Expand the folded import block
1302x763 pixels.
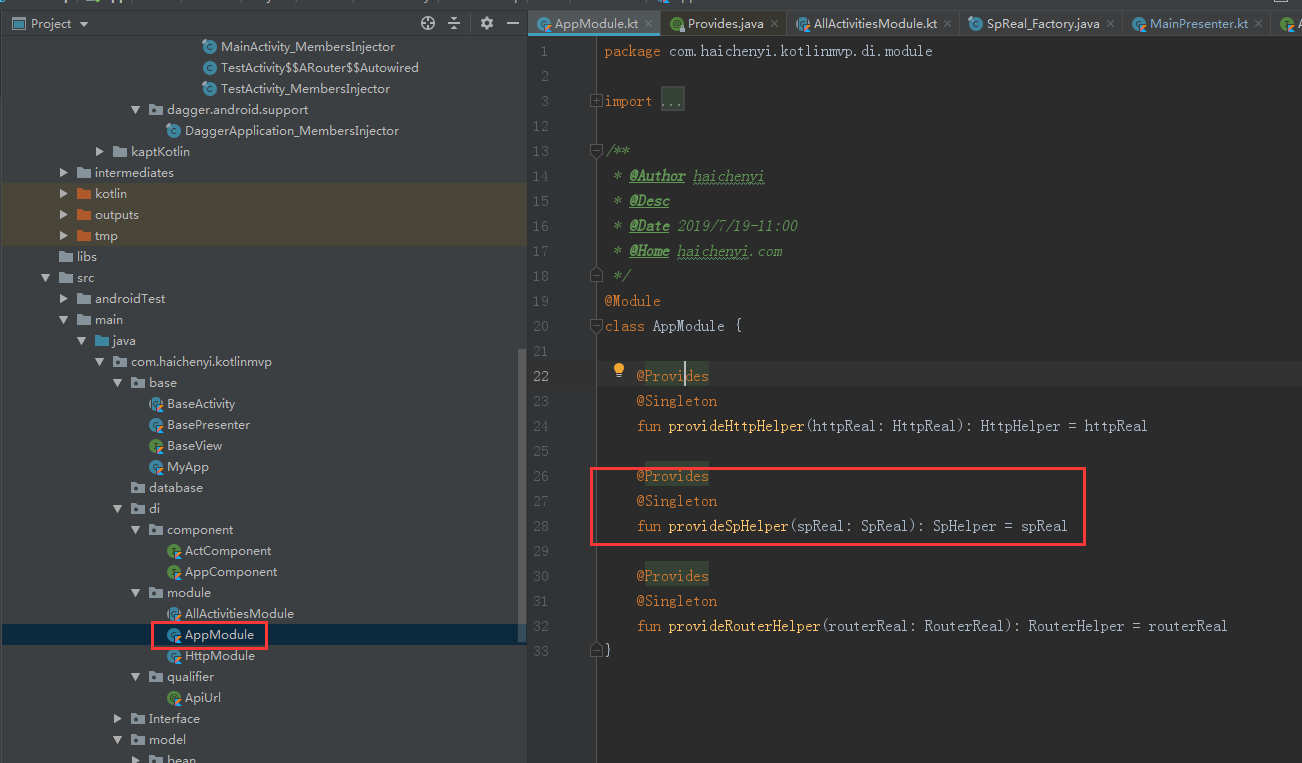[x=596, y=101]
